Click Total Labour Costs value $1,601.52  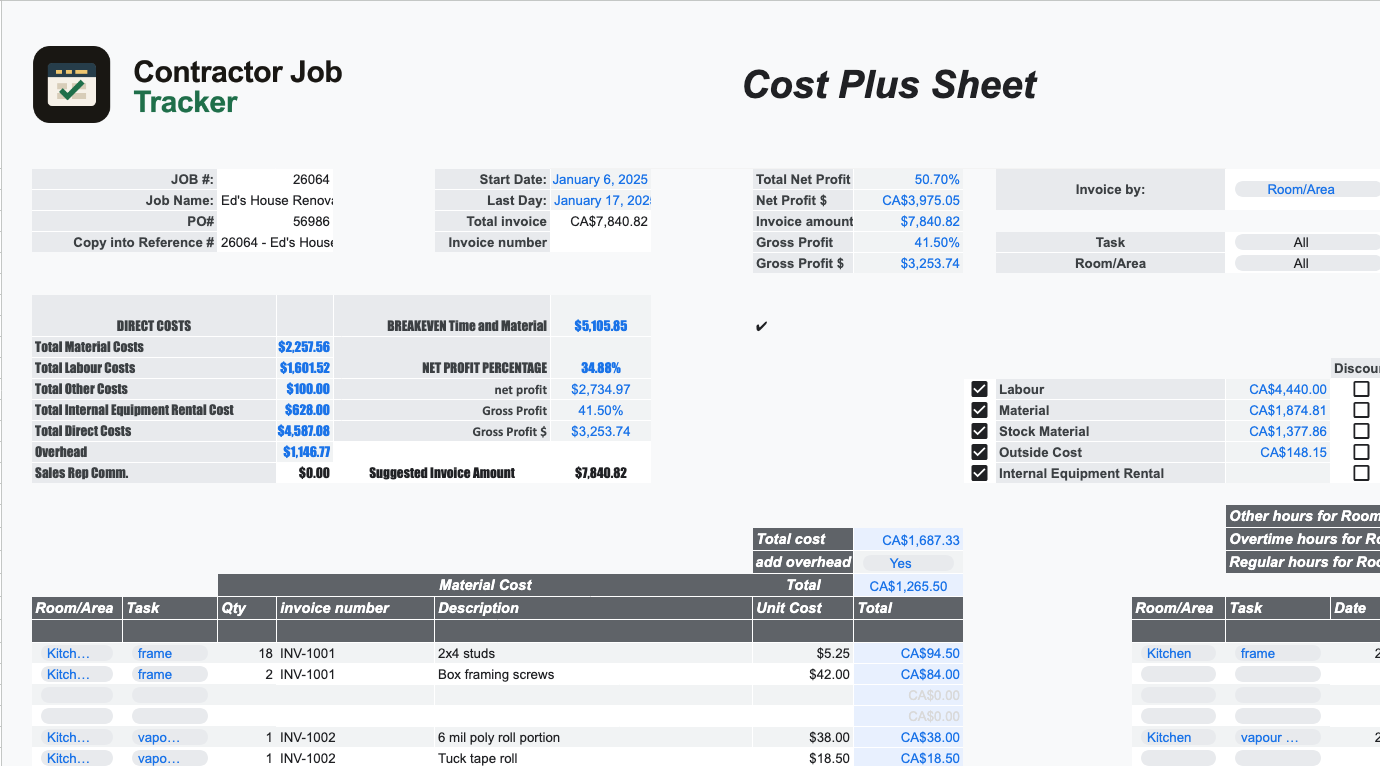(304, 368)
